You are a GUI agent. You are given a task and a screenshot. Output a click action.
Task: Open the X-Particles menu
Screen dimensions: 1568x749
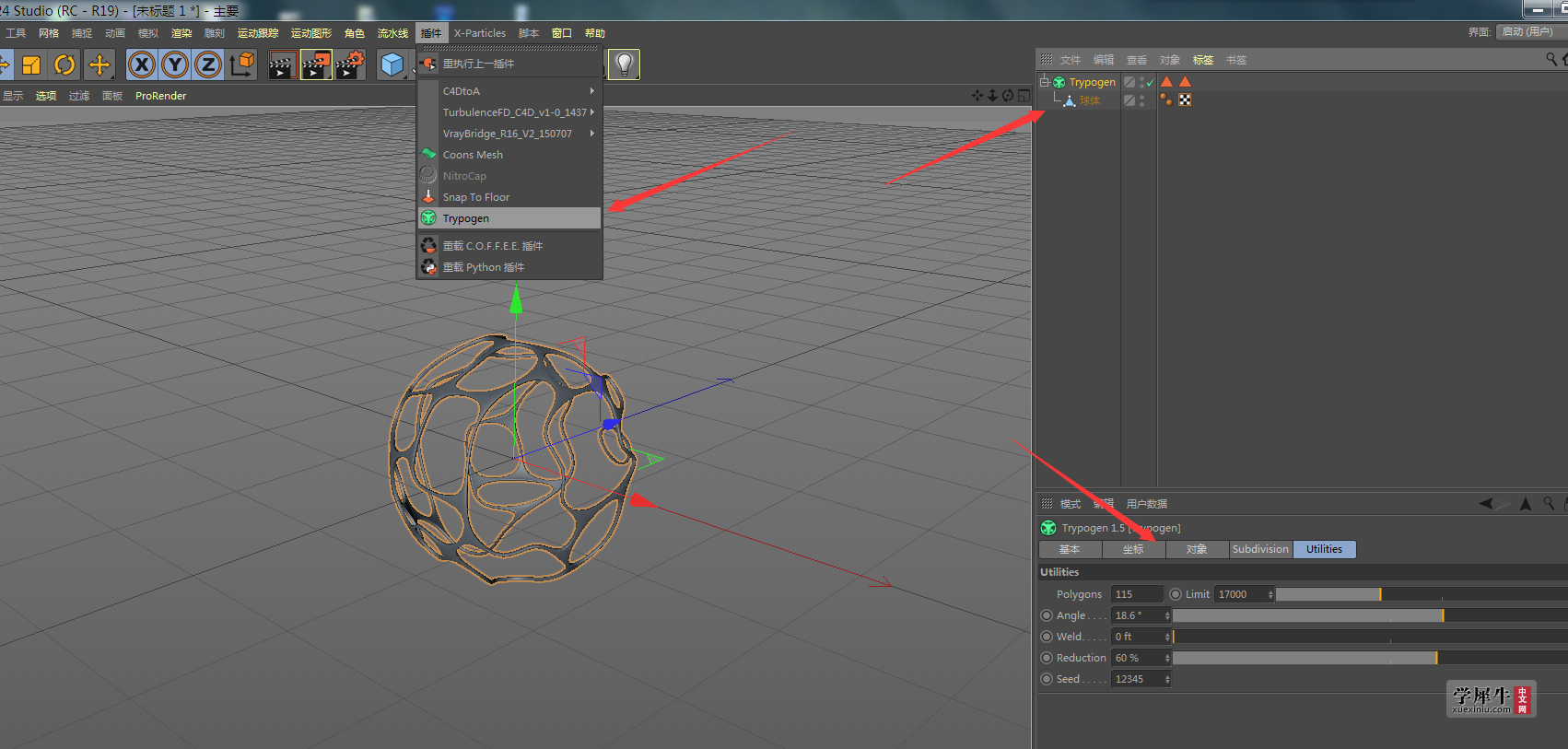click(480, 33)
